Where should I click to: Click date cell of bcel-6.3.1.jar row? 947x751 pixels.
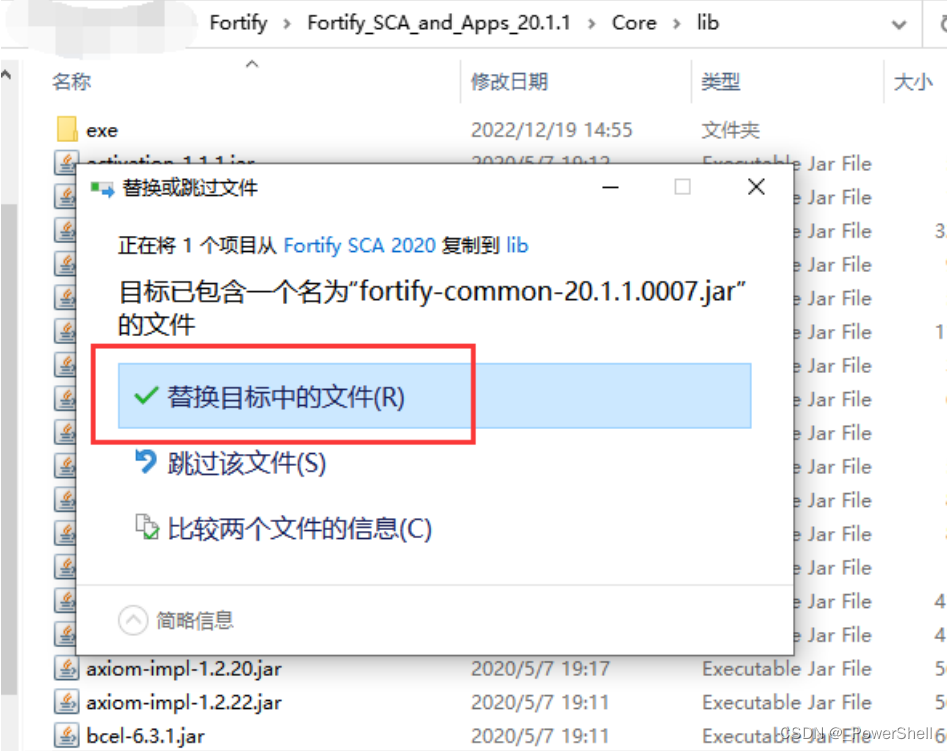(540, 736)
